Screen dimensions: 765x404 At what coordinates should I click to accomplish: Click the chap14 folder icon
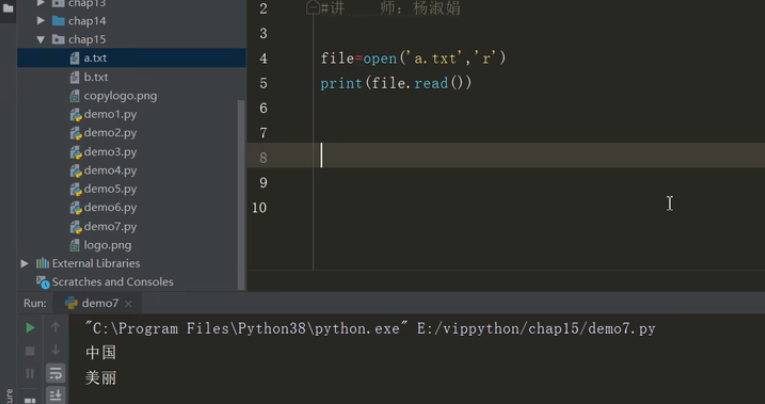click(x=58, y=20)
